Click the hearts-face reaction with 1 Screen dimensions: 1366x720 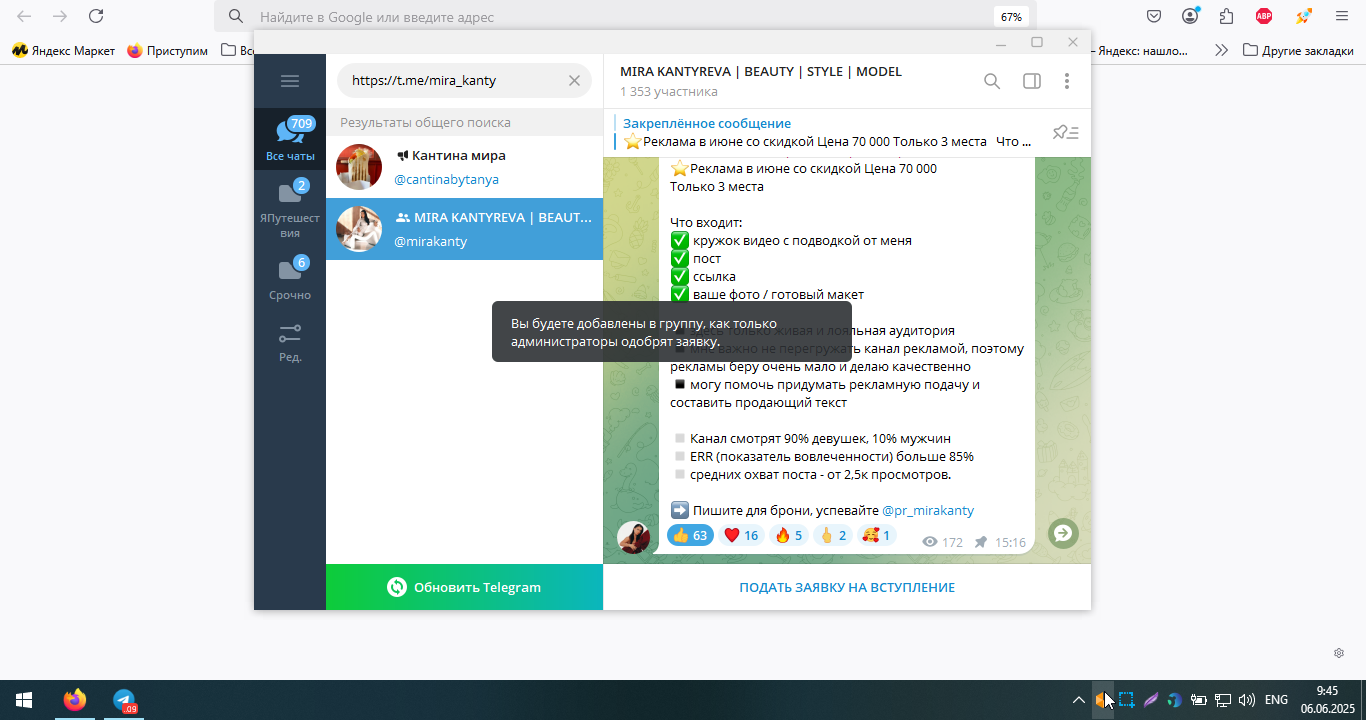[877, 535]
